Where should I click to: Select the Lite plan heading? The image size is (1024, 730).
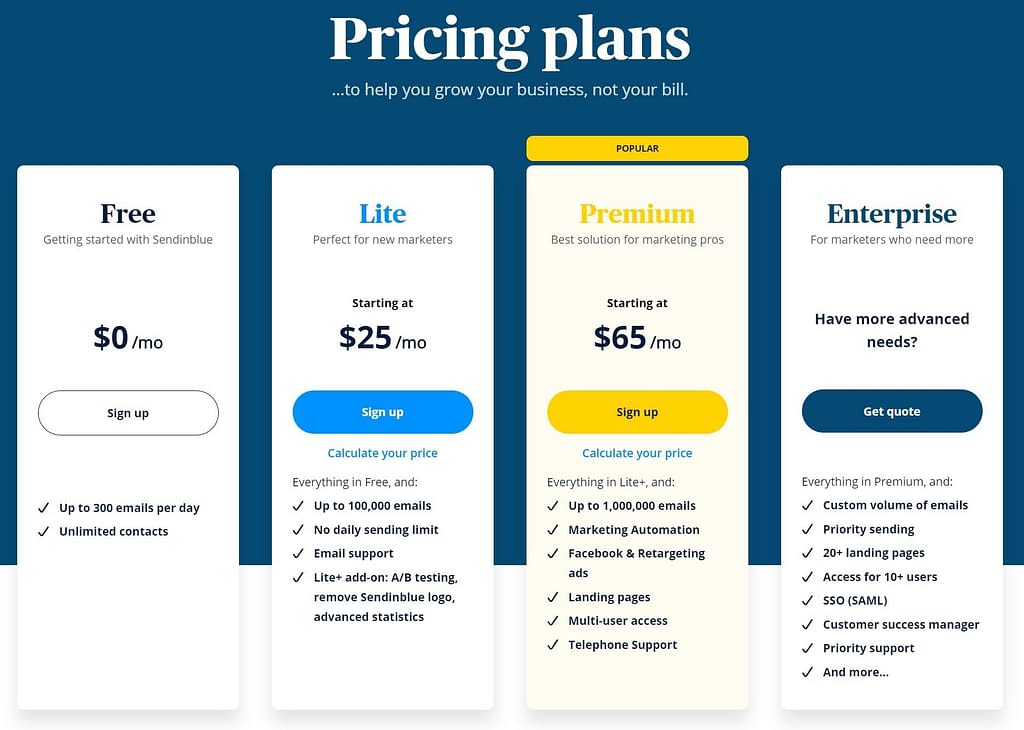click(383, 214)
